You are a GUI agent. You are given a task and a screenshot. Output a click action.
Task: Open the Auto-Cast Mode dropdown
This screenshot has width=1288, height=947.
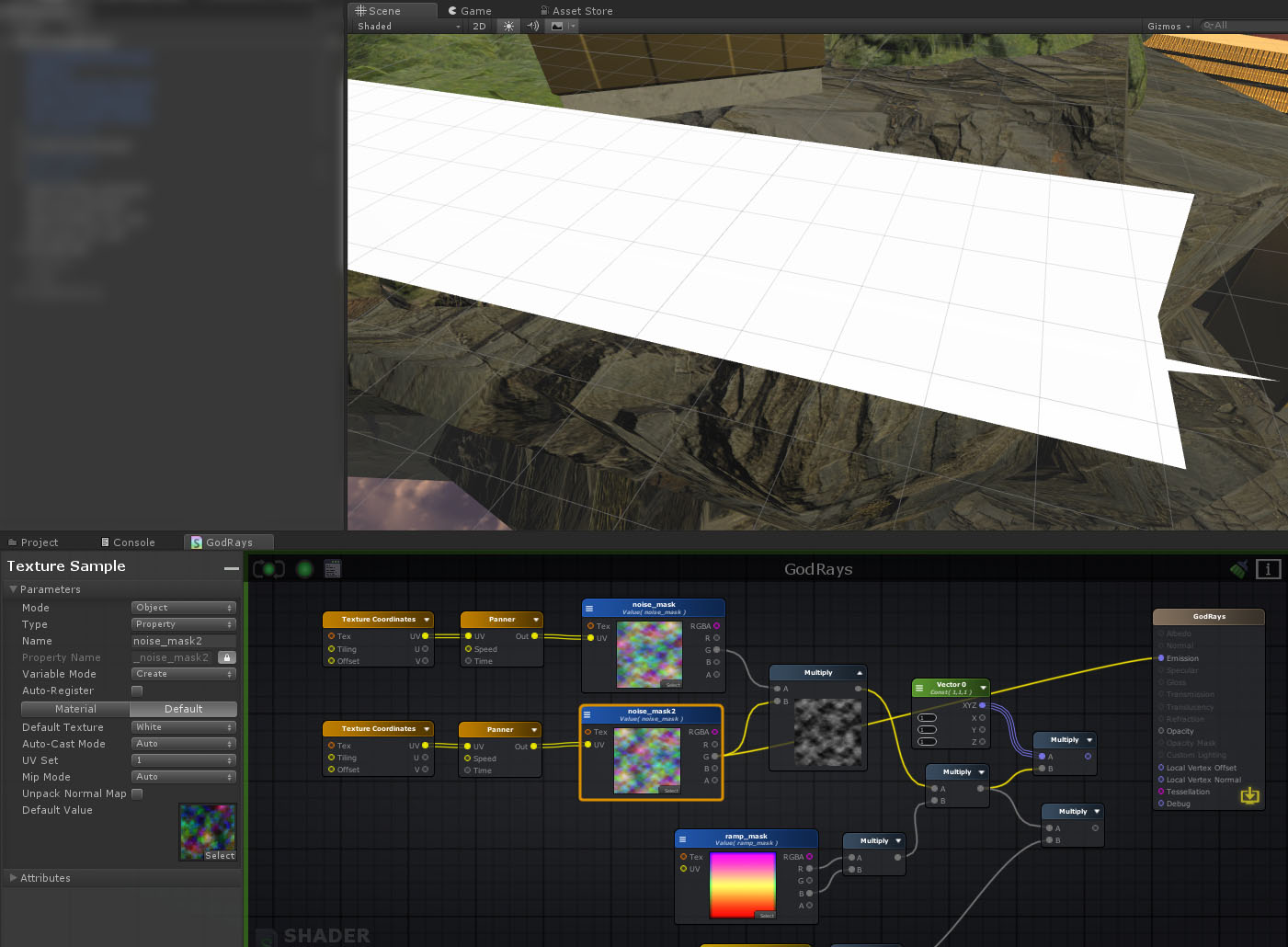pos(184,744)
